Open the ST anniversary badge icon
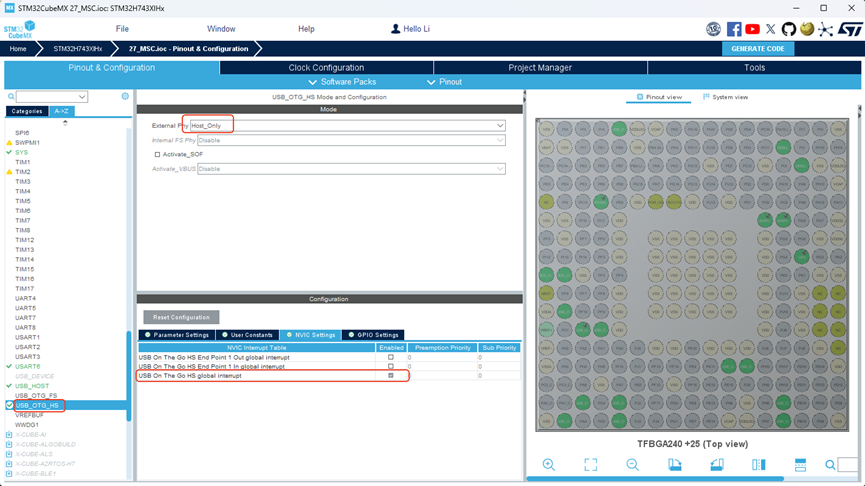This screenshot has height=486, width=865. point(713,29)
